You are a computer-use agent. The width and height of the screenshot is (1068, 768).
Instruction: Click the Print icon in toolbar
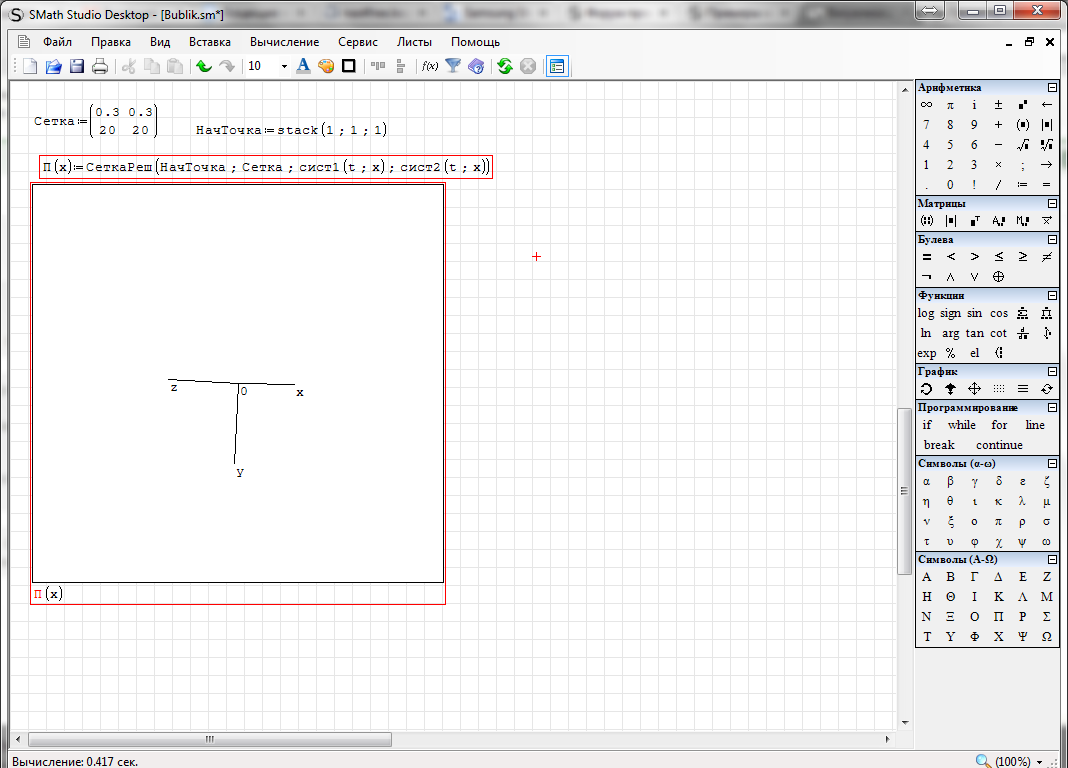(100, 66)
